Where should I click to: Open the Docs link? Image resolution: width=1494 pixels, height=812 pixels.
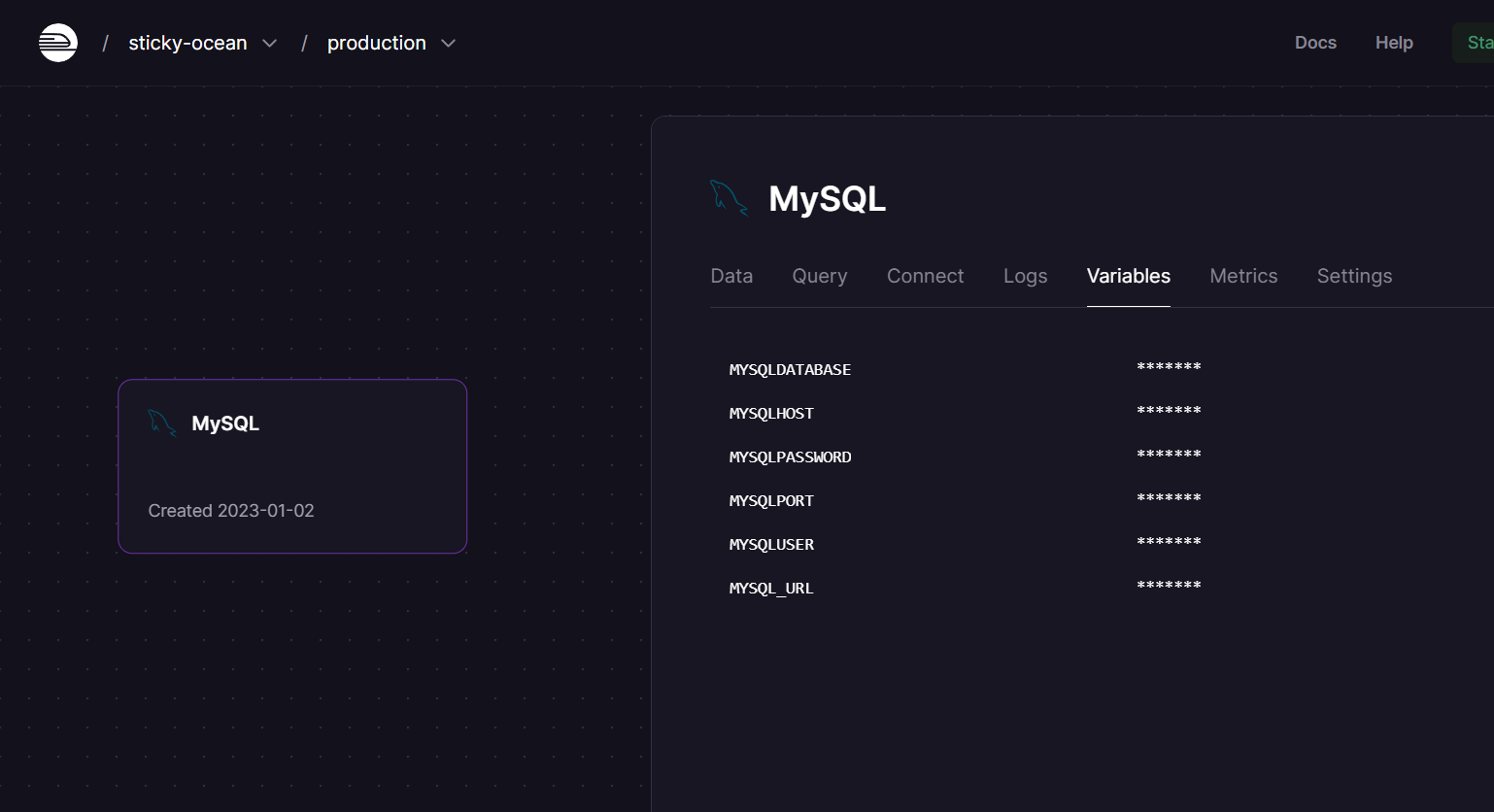(1315, 43)
